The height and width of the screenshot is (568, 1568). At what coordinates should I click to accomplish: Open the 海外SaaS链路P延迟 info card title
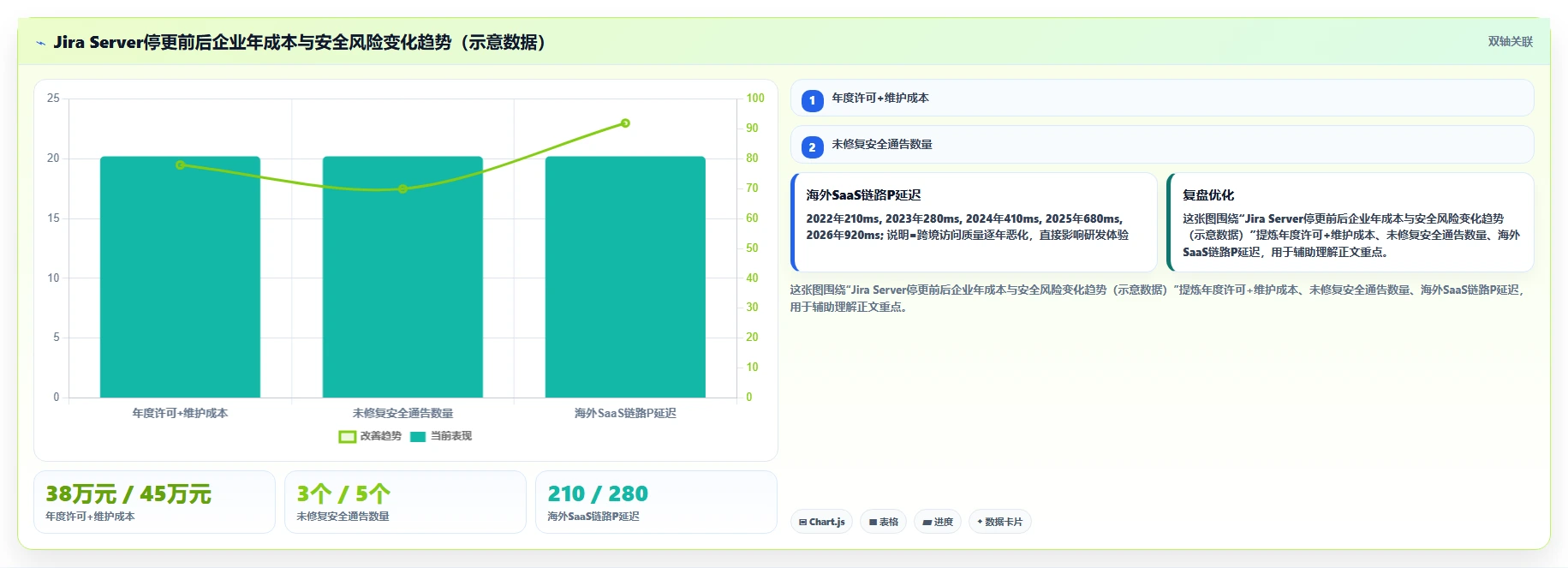(x=863, y=195)
